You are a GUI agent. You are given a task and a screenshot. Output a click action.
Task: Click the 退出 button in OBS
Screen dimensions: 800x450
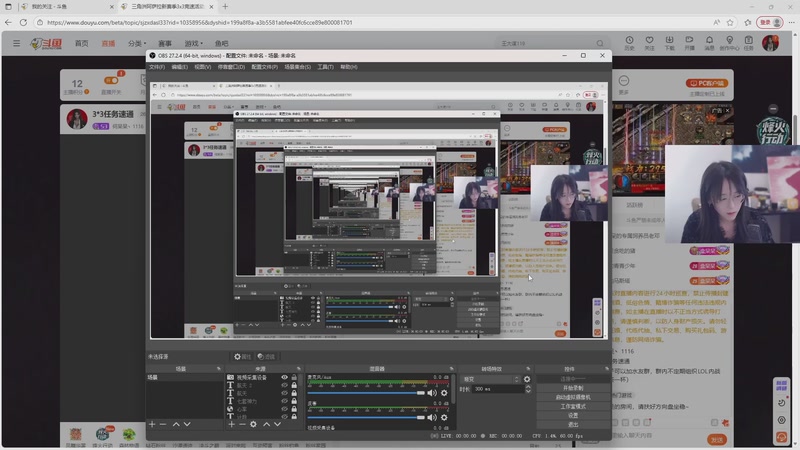click(x=572, y=424)
